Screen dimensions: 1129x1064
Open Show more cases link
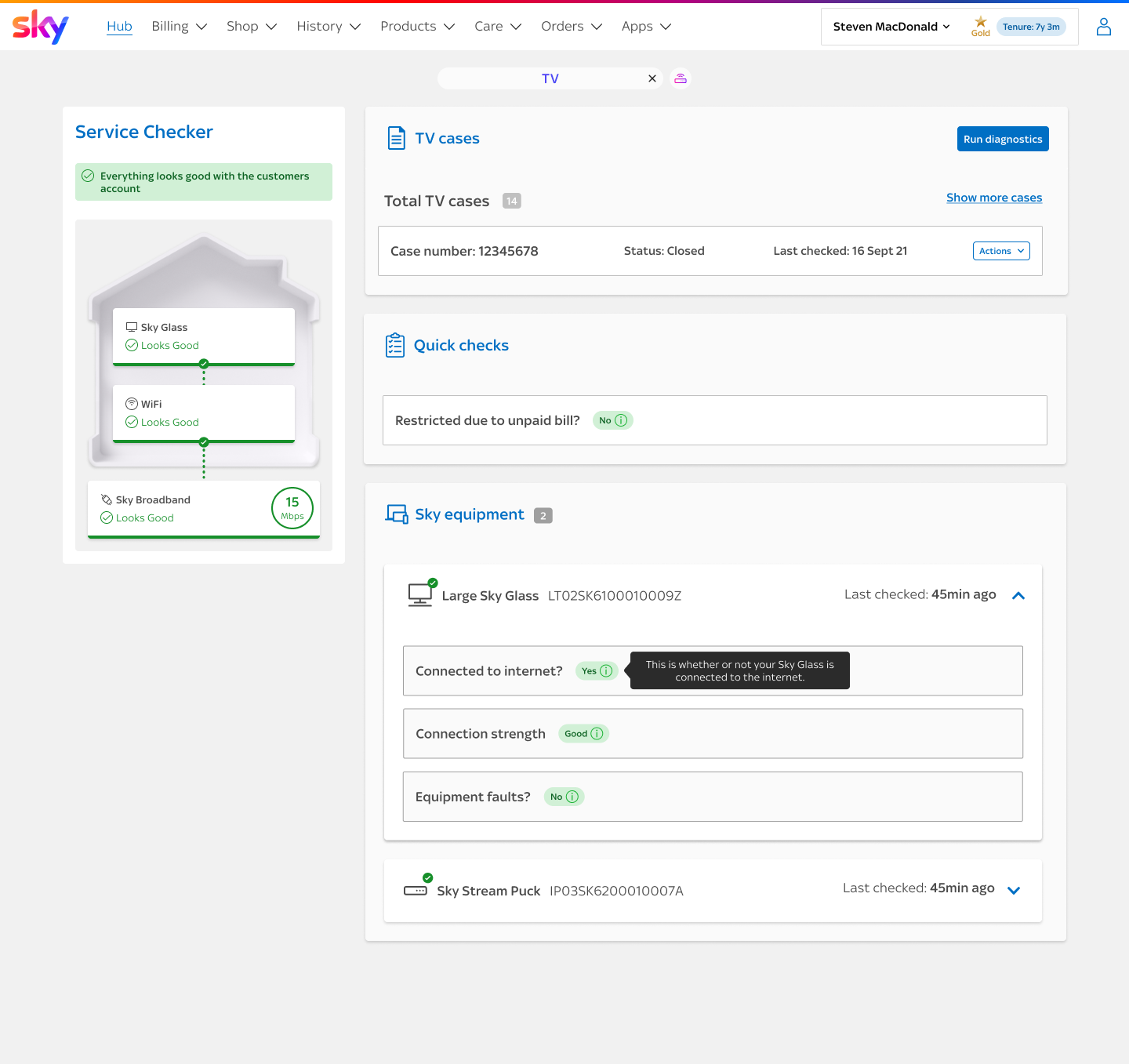pyautogui.click(x=994, y=198)
